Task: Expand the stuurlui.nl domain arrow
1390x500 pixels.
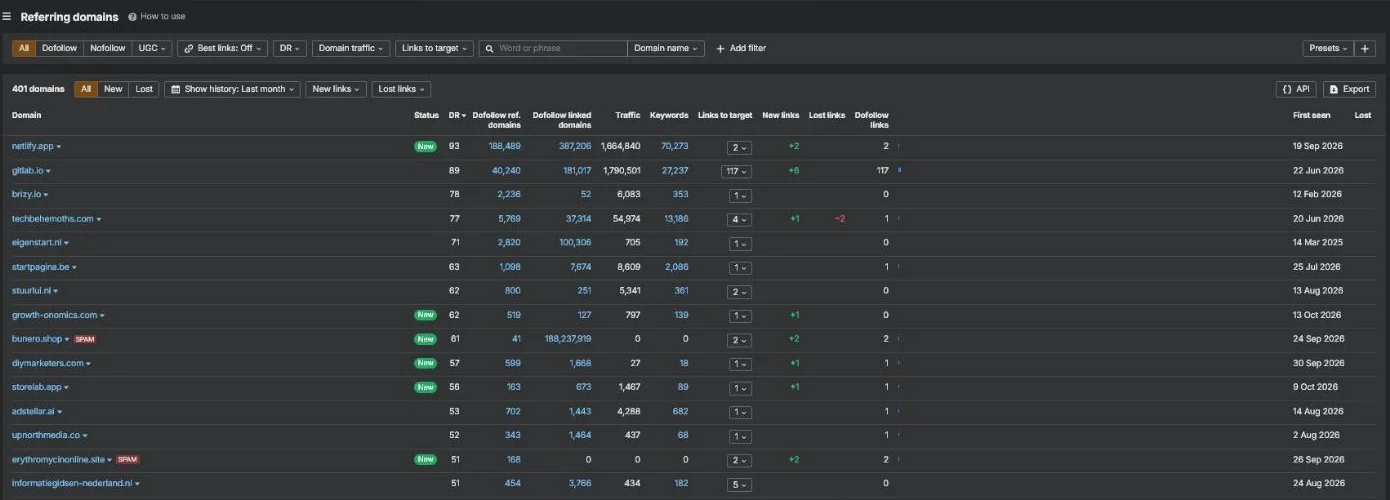Action: pyautogui.click(x=56, y=292)
